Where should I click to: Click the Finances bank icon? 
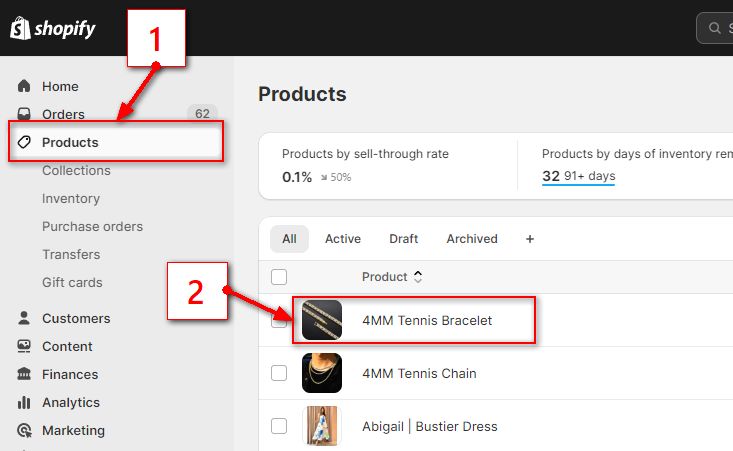(24, 374)
